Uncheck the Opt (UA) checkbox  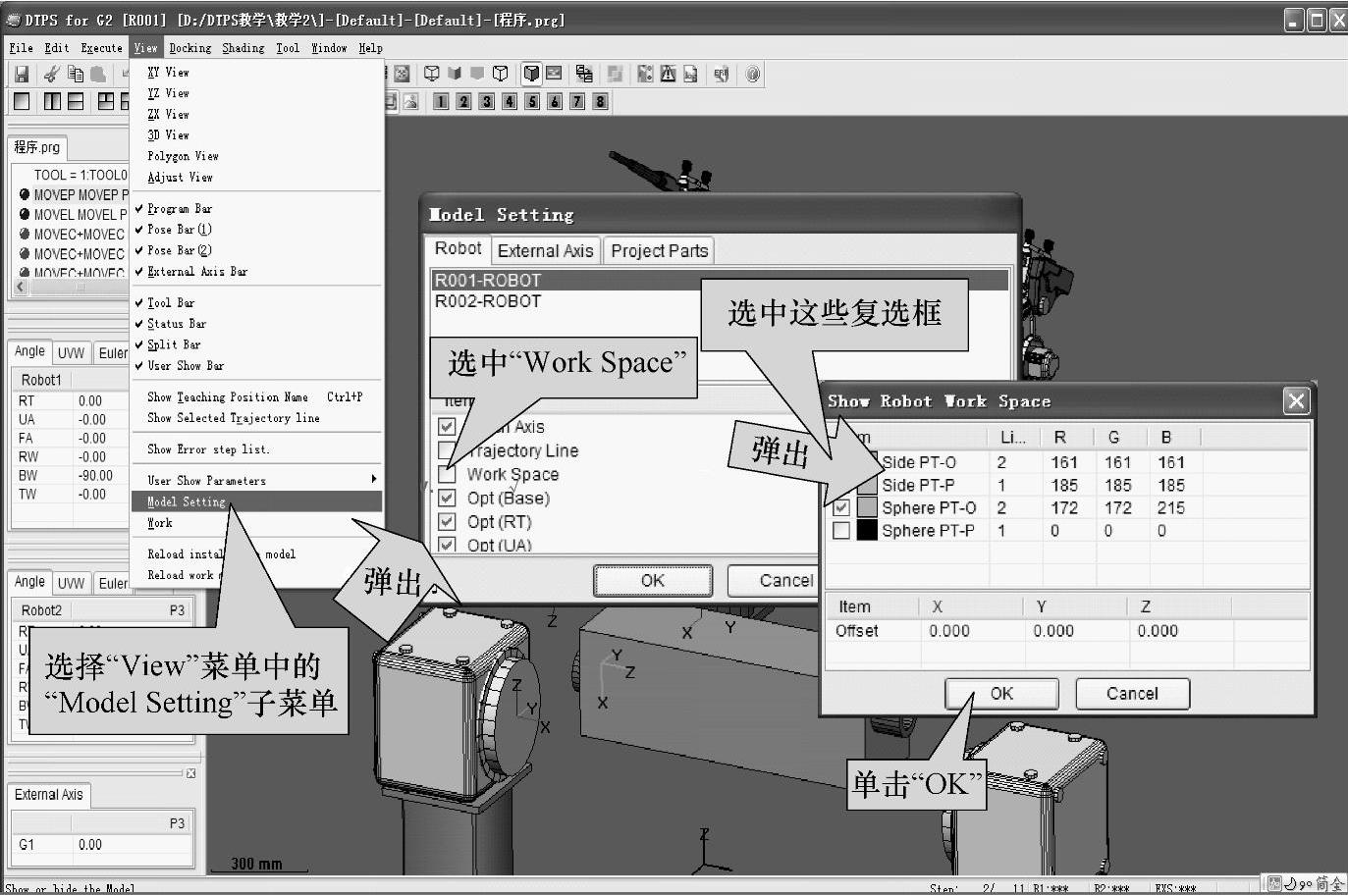pos(447,544)
